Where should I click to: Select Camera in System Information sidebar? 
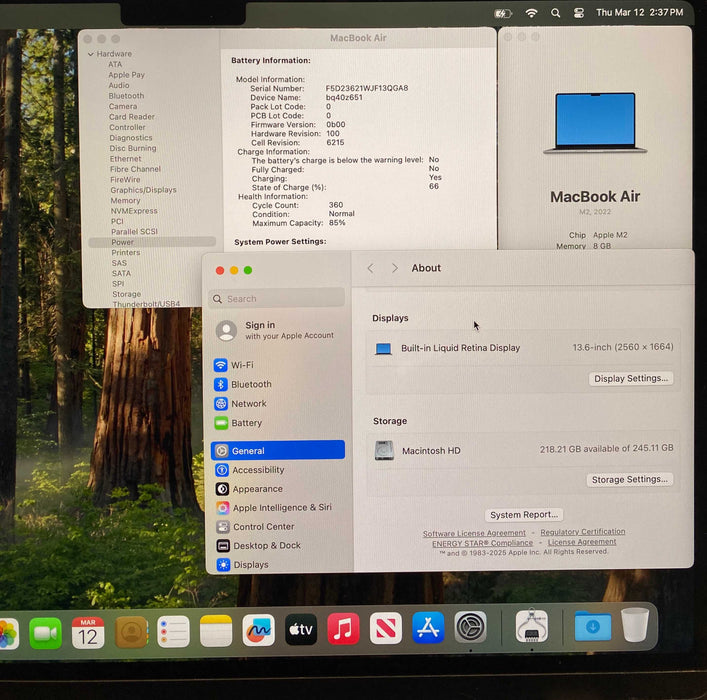(123, 106)
